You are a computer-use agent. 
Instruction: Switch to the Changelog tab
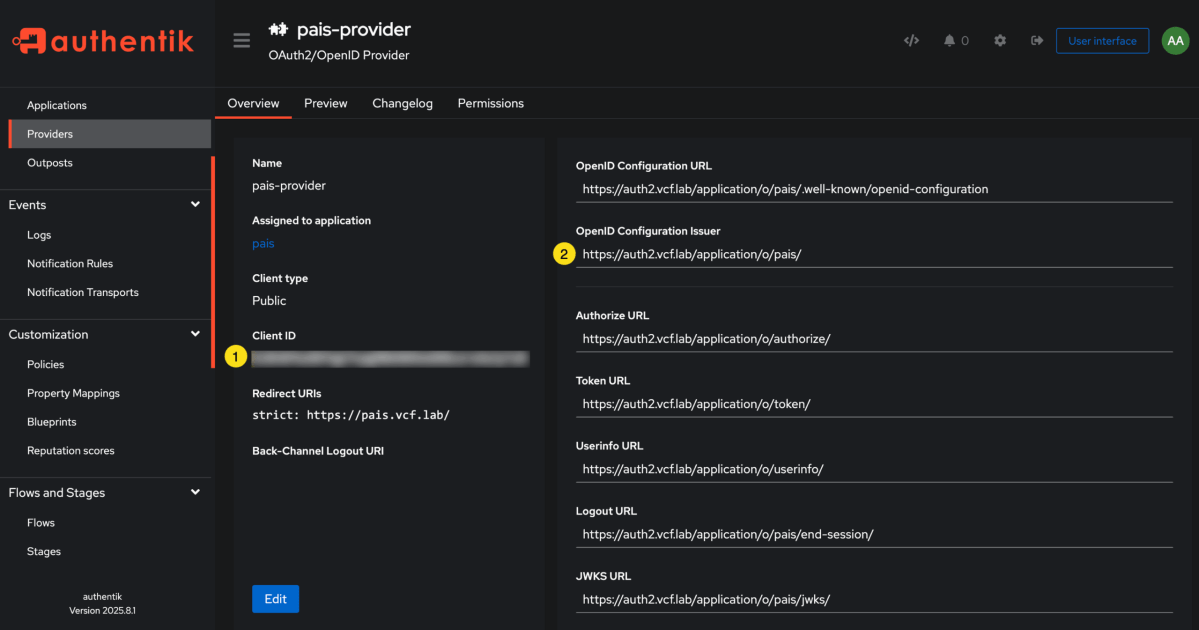click(x=402, y=103)
